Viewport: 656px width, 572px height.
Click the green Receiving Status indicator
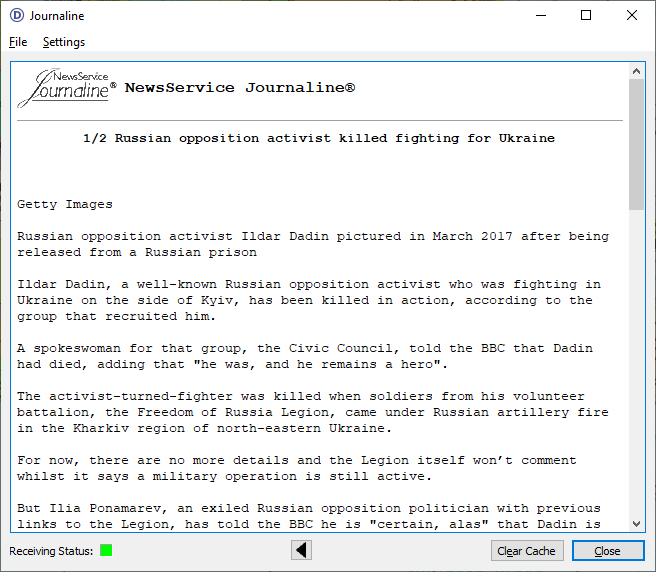[106, 551]
